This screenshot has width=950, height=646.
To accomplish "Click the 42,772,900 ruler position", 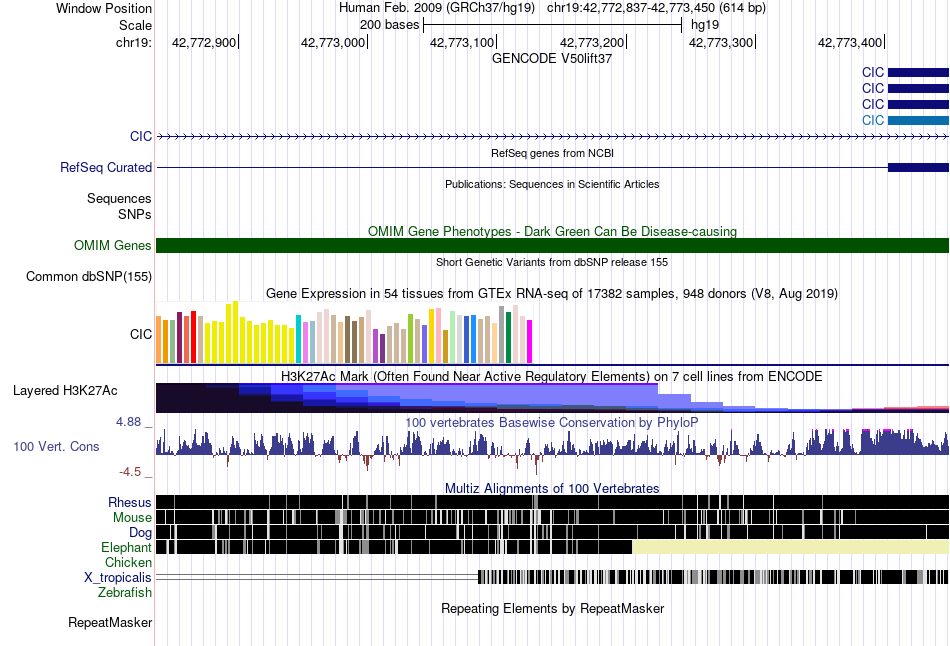I will coord(204,42).
